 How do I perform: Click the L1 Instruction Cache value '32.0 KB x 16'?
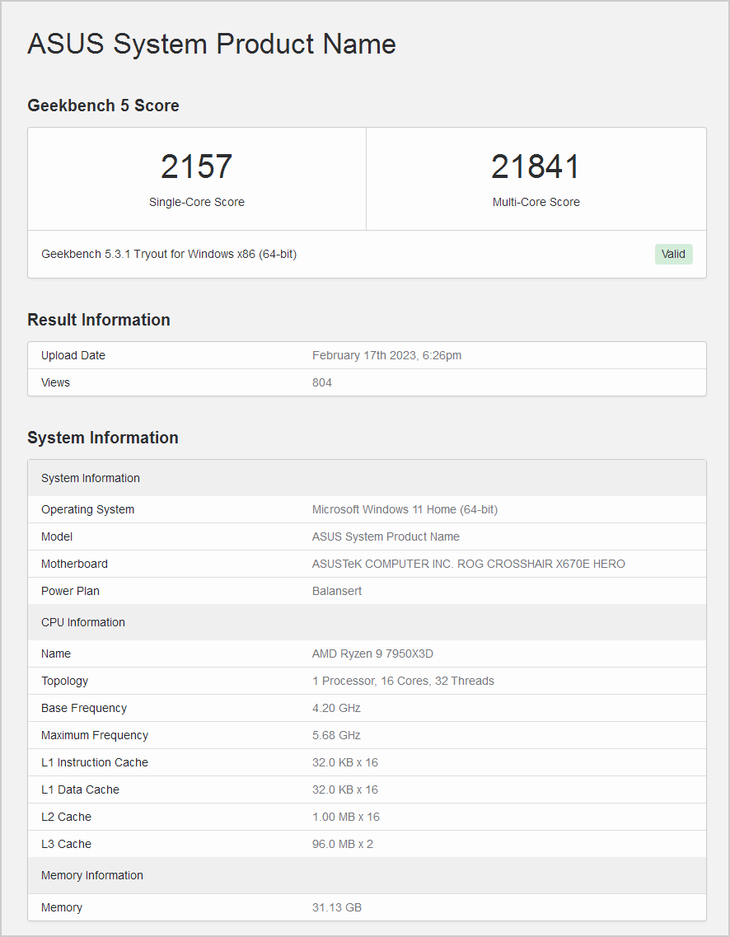[345, 763]
